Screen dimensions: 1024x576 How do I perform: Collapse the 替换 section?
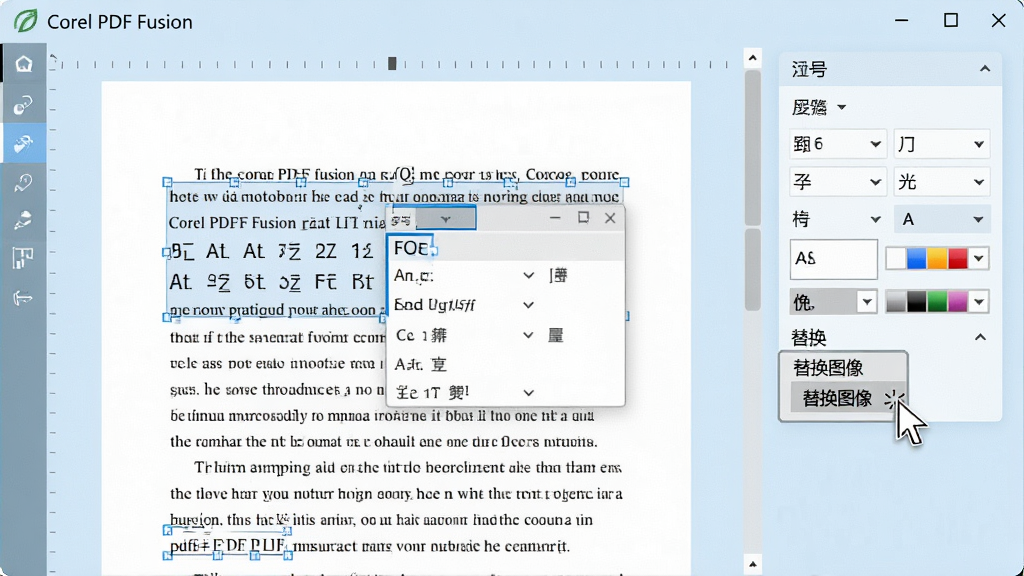click(980, 337)
